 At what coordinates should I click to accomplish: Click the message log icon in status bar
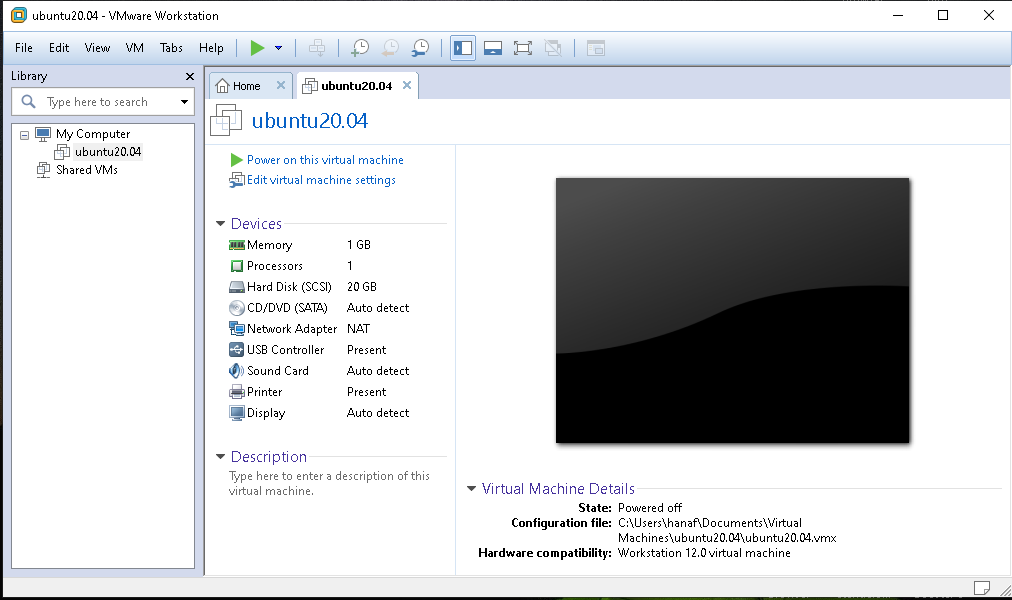click(982, 588)
